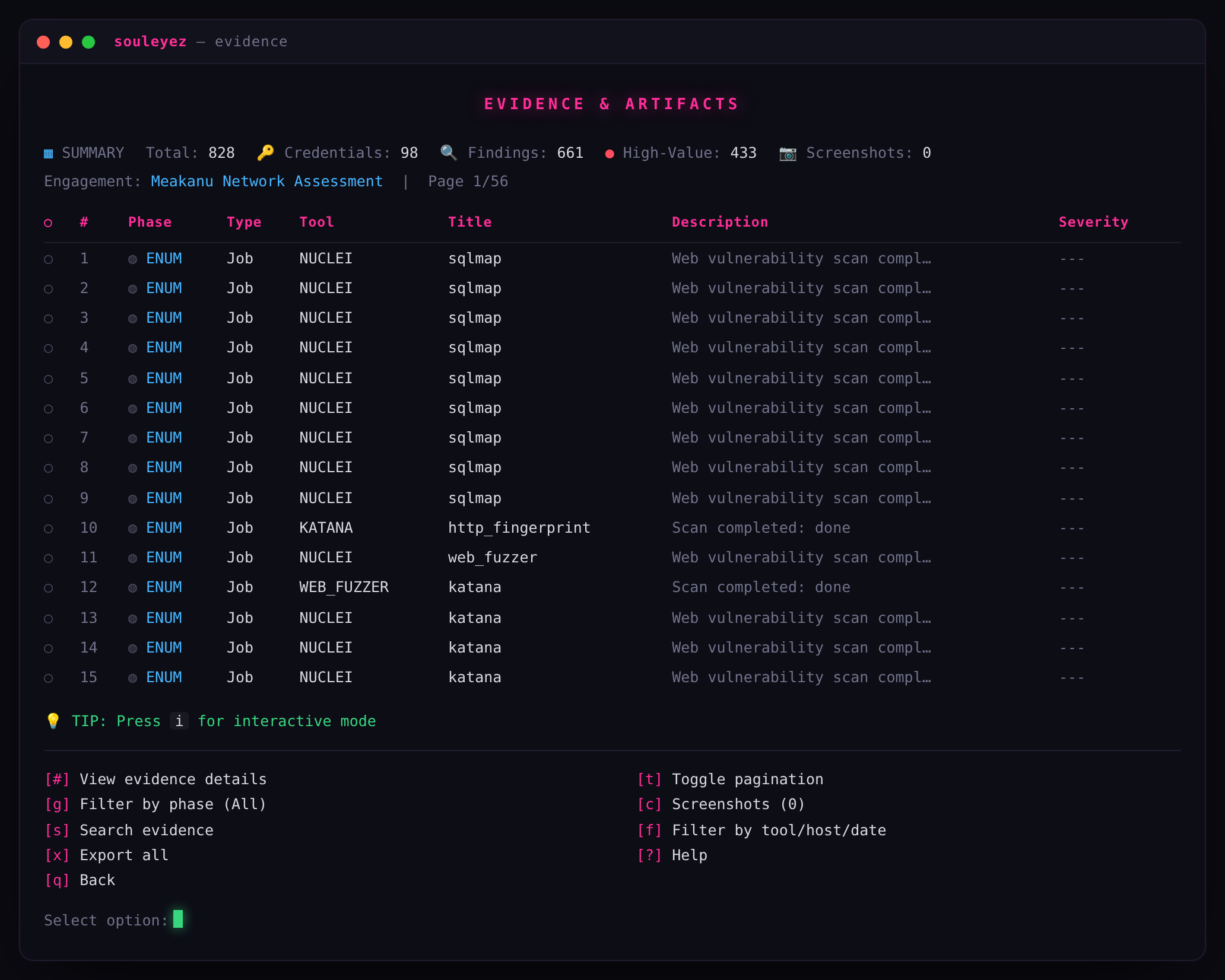Click the green maximize window button
Image resolution: width=1225 pixels, height=980 pixels.
(x=88, y=42)
